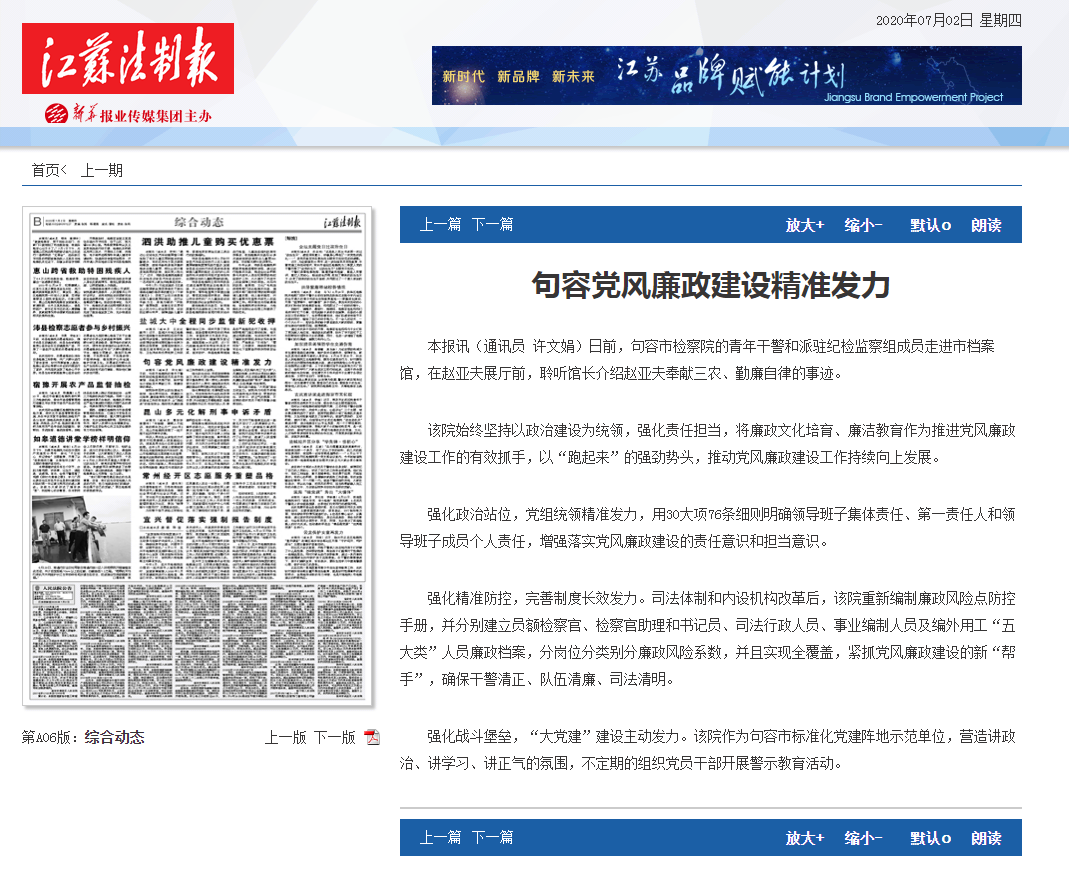Click 缩小- in the top article bar

(x=863, y=225)
